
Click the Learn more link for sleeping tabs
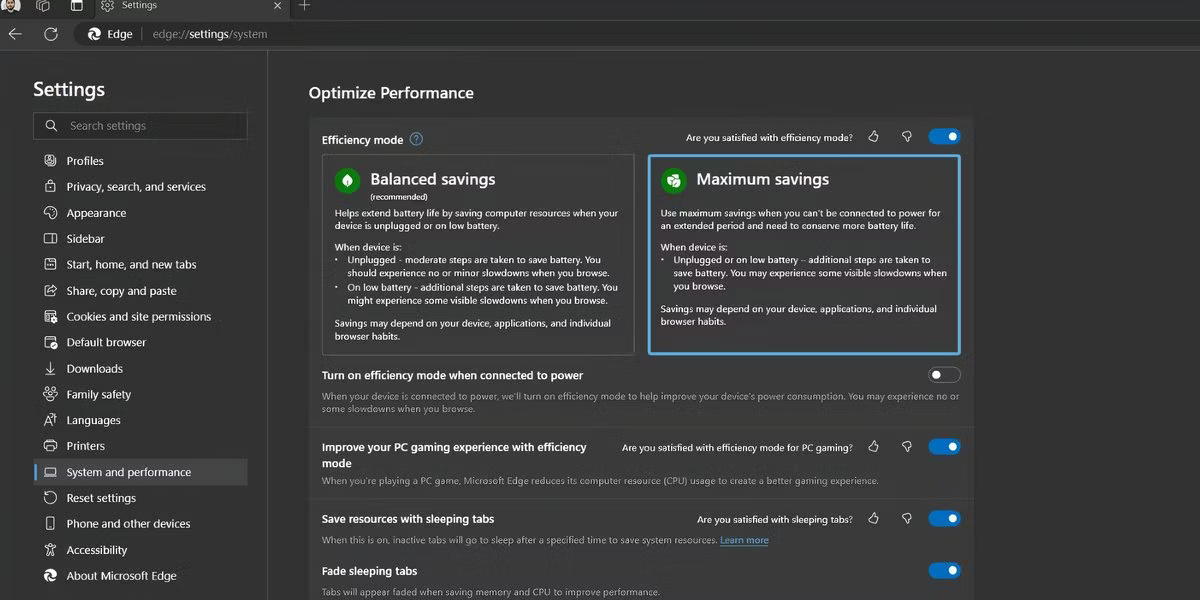[x=742, y=539]
